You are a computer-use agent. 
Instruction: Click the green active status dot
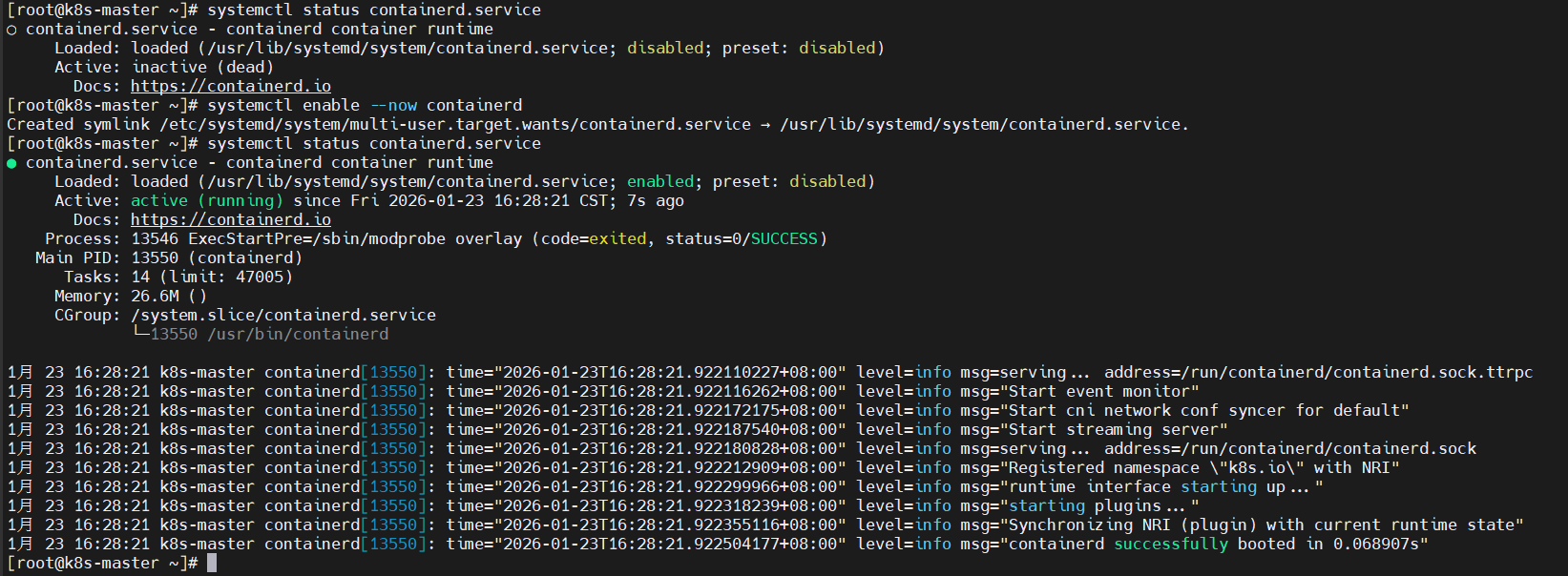coord(11,163)
